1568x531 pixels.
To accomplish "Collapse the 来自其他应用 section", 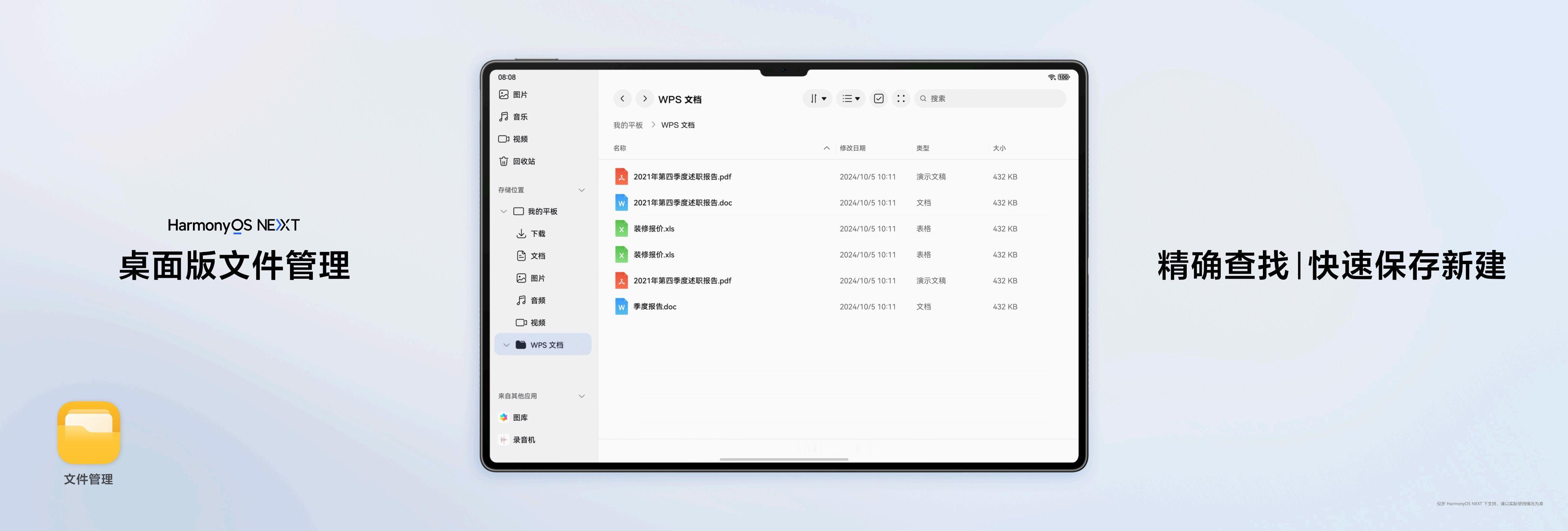I will (x=582, y=396).
